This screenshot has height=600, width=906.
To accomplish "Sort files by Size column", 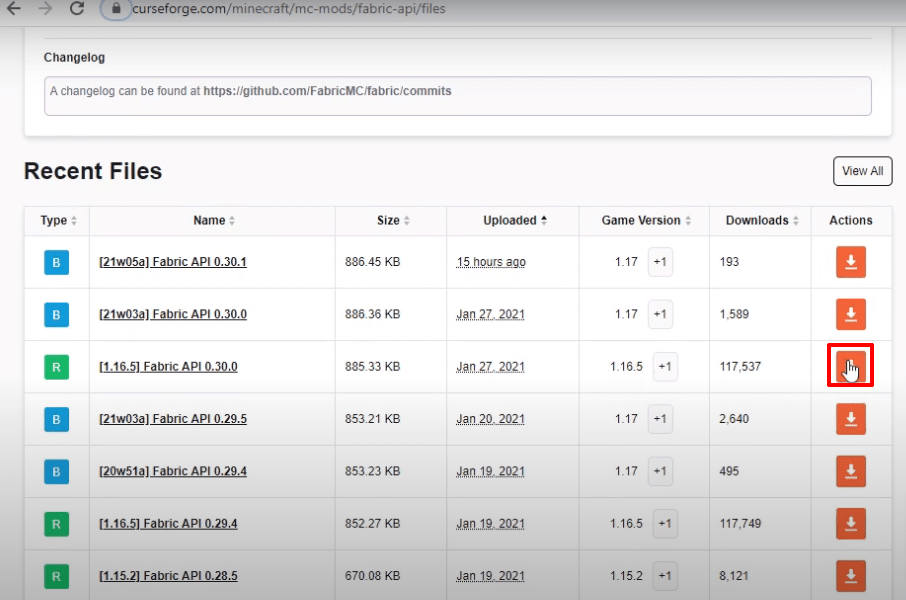I will (x=393, y=220).
